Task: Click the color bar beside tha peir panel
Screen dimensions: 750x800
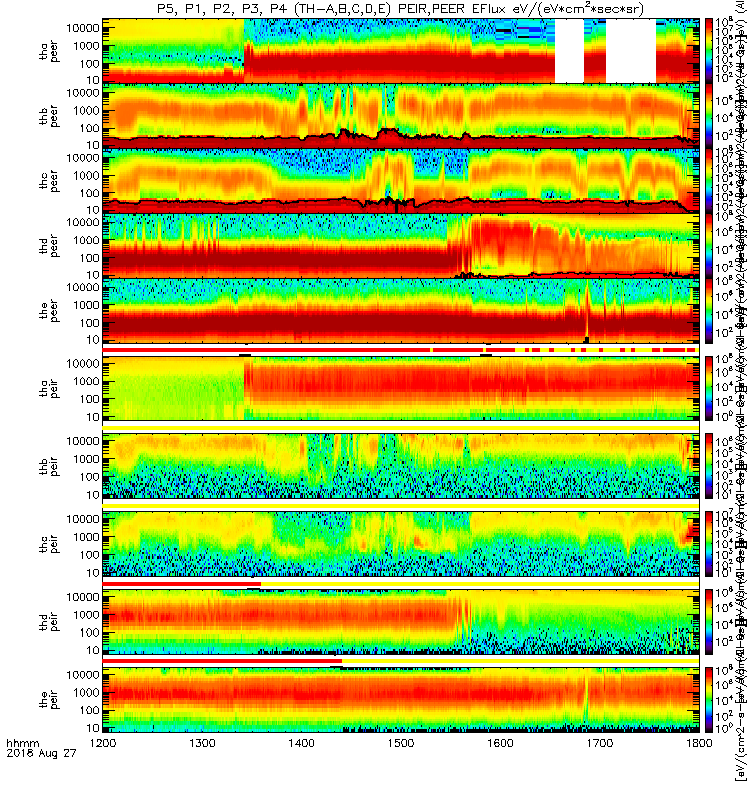Action: tap(709, 388)
